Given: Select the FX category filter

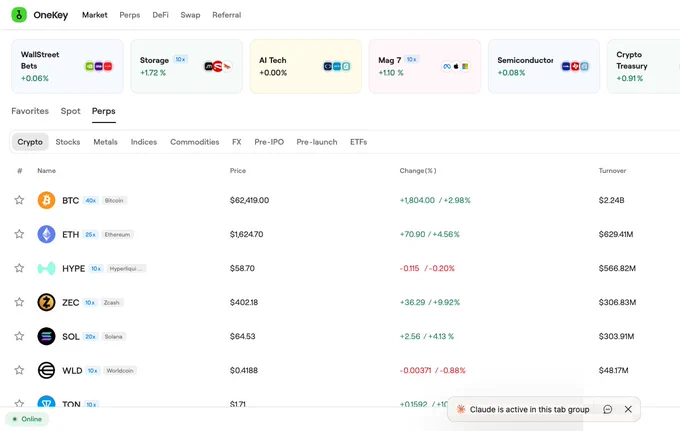Looking at the screenshot, I should point(237,142).
